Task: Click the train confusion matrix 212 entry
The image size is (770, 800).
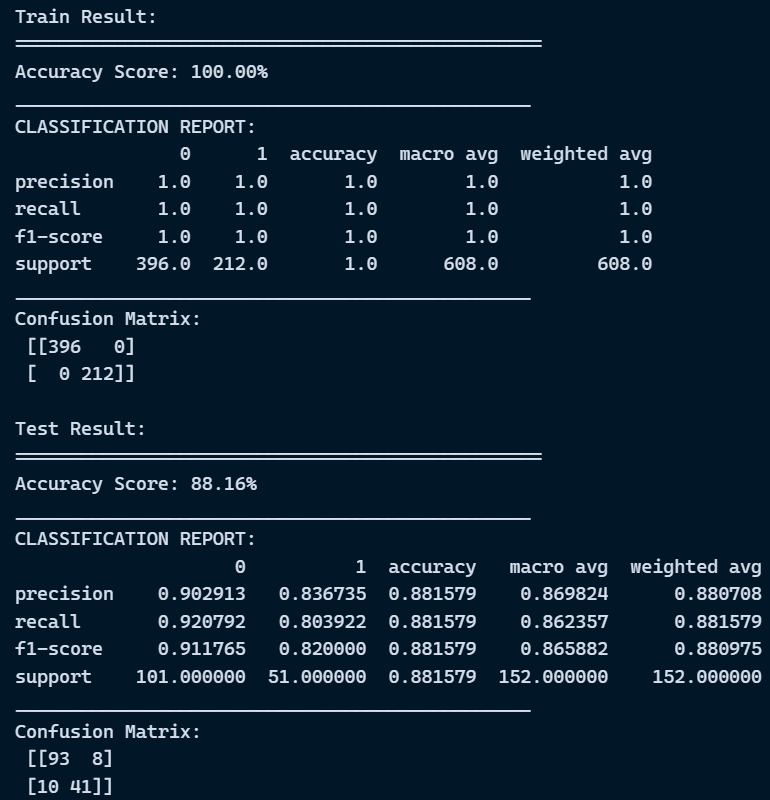Action: click(x=97, y=374)
